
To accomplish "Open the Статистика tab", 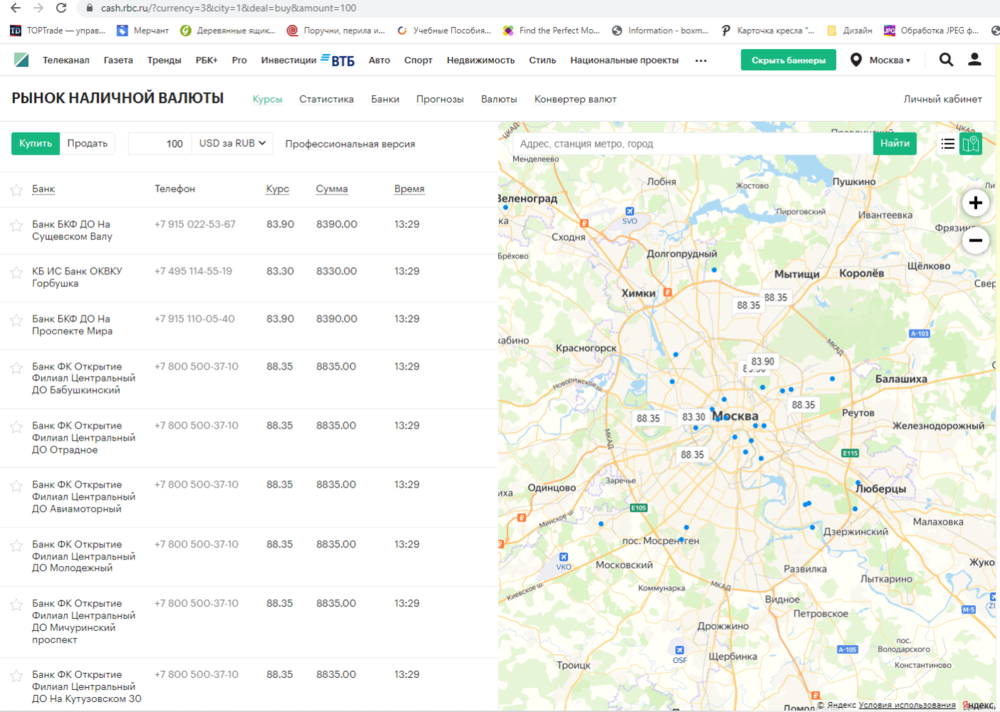I will (x=326, y=99).
